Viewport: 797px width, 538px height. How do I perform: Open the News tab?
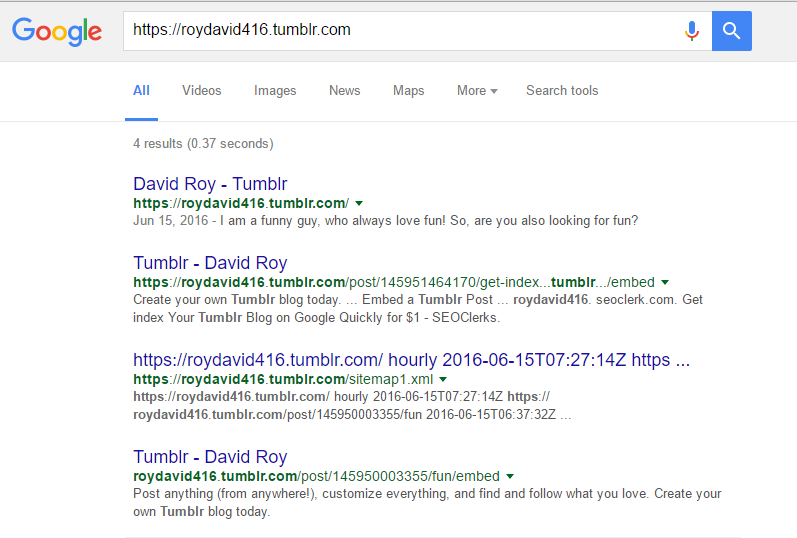345,91
